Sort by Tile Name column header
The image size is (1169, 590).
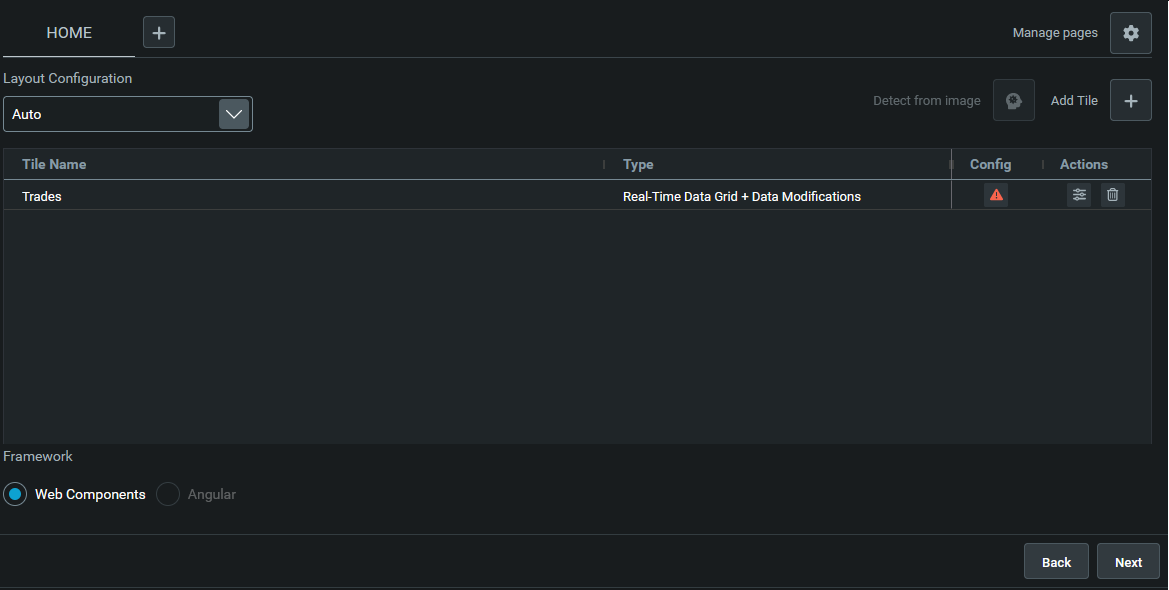(54, 164)
